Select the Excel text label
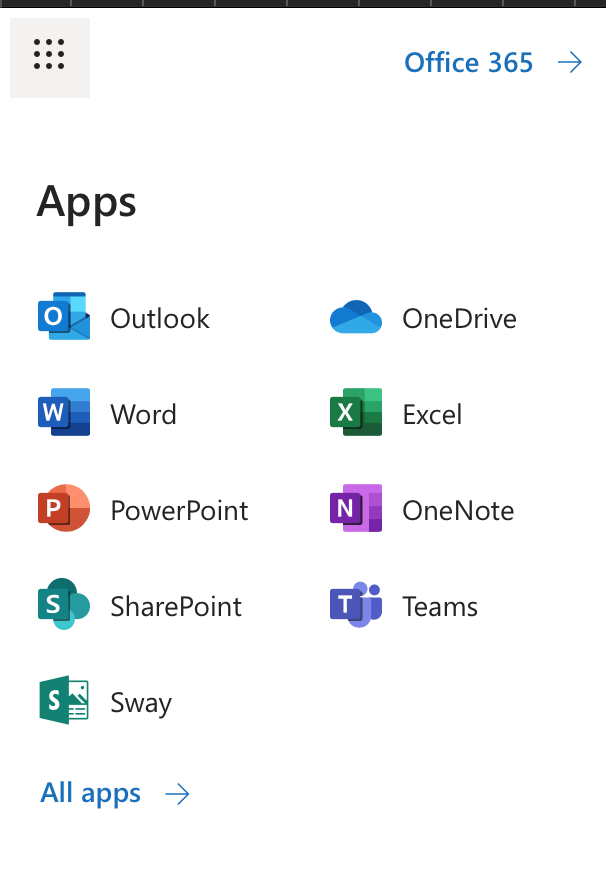Screen dimensions: 606x876 [x=432, y=415]
